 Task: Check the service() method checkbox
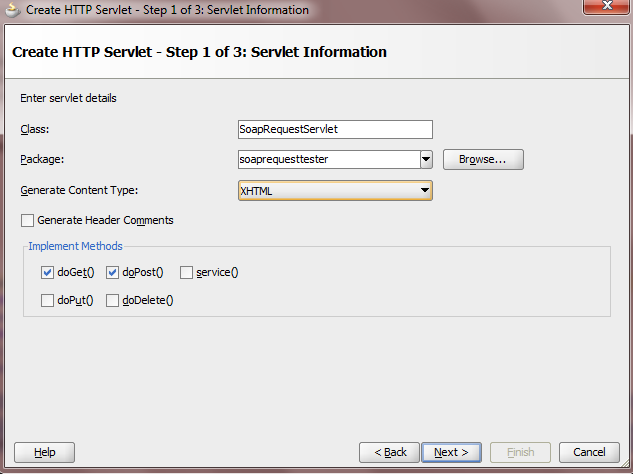187,272
